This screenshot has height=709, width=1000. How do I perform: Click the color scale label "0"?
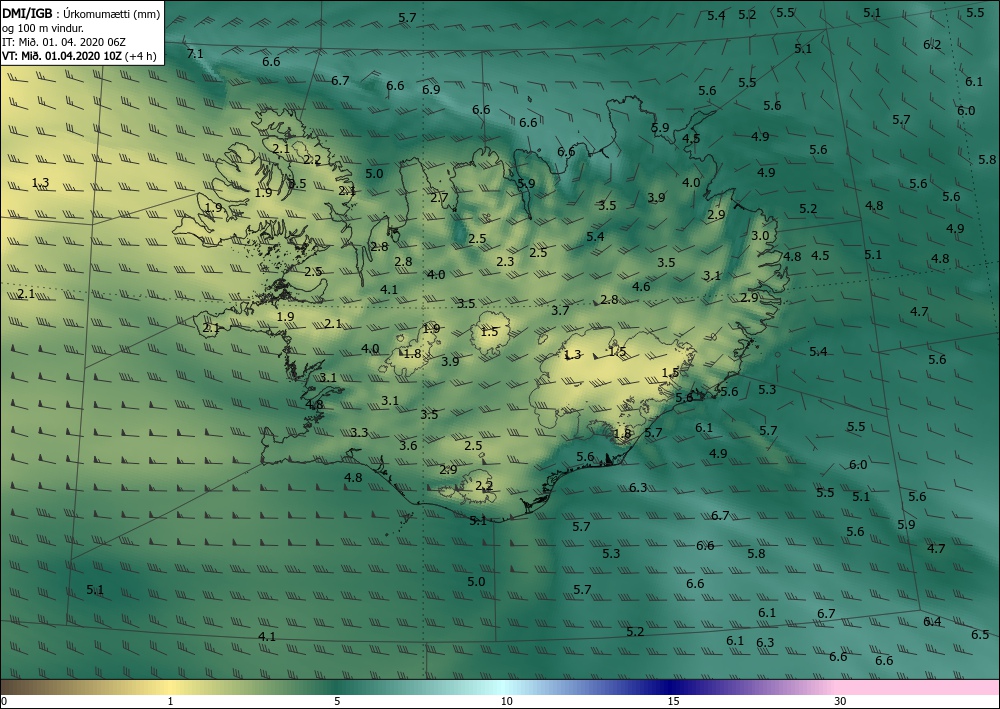click(4, 701)
